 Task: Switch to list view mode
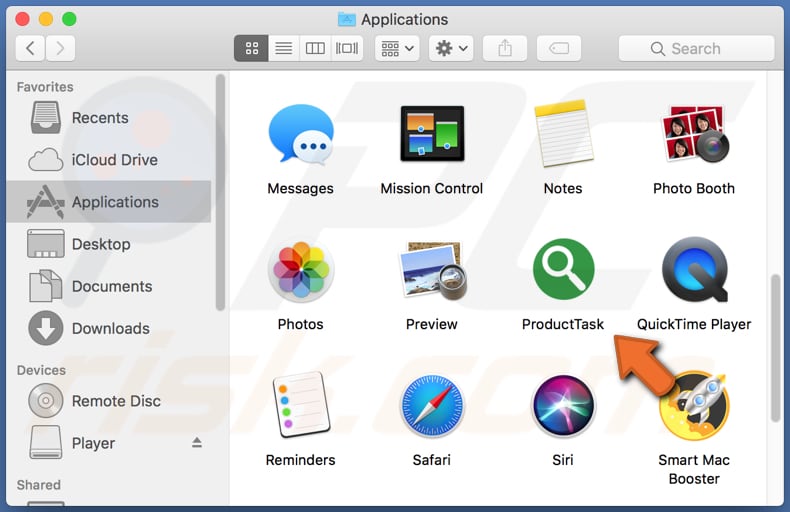point(283,48)
